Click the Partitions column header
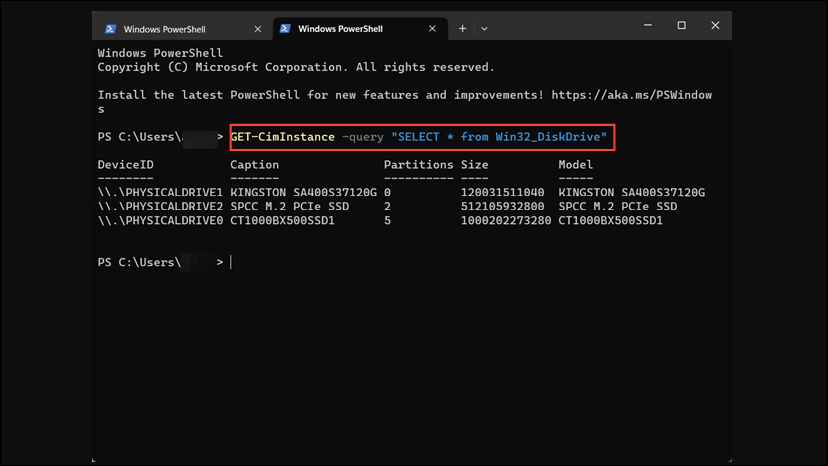The image size is (828, 466). point(418,165)
